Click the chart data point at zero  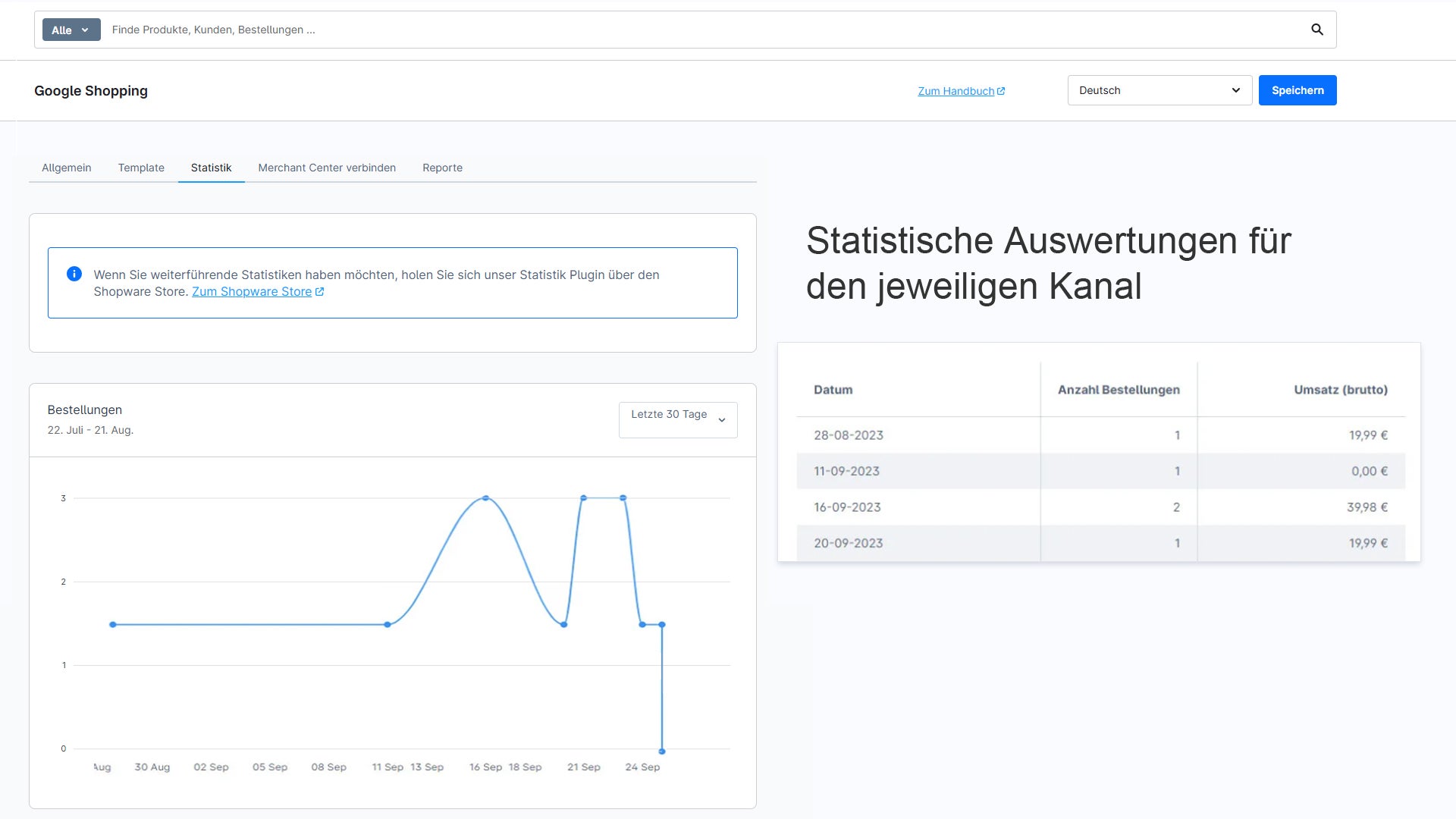coord(662,752)
